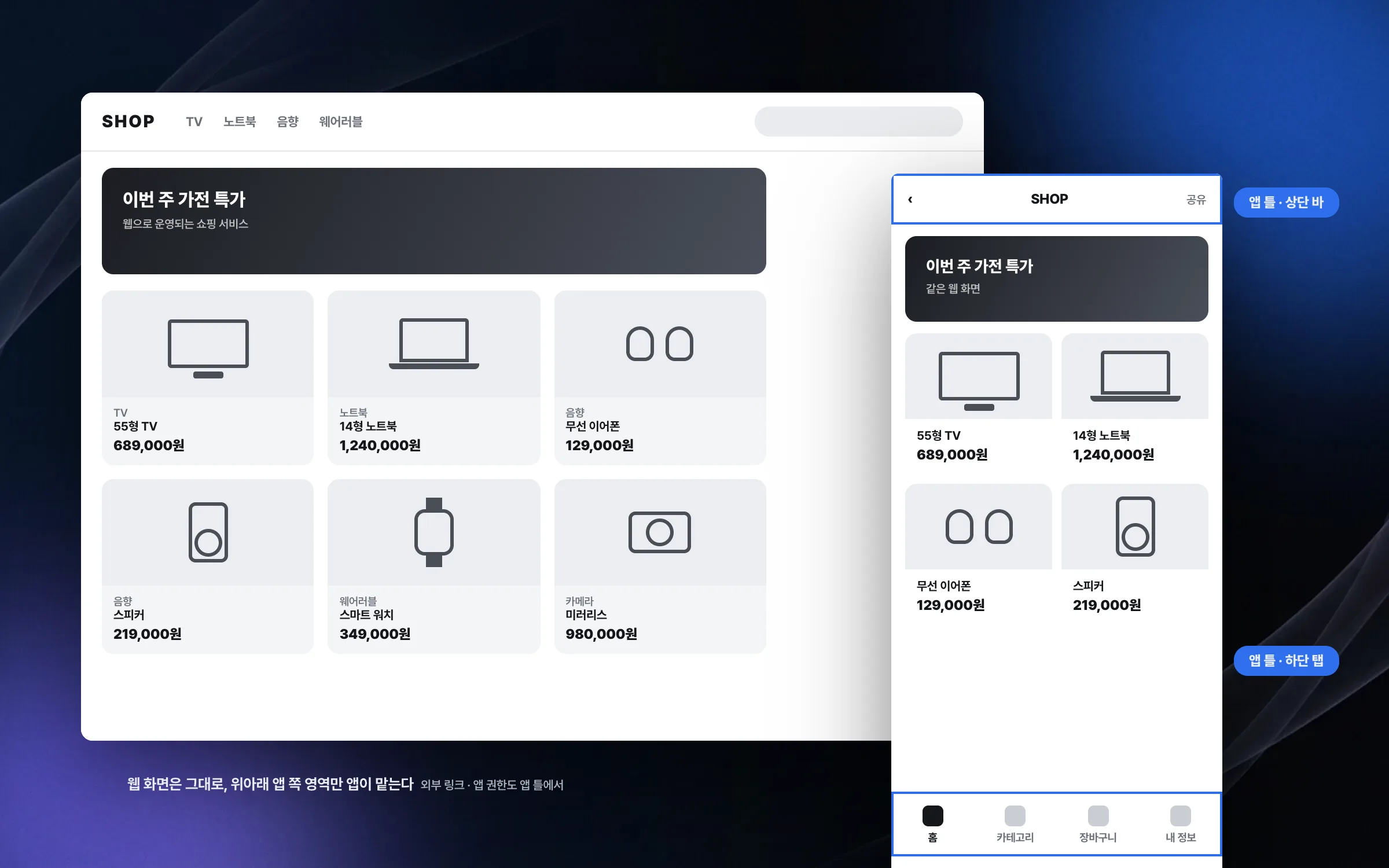The image size is (1389, 868).
Task: Tap the back chevron in mobile top bar
Action: coord(910,200)
